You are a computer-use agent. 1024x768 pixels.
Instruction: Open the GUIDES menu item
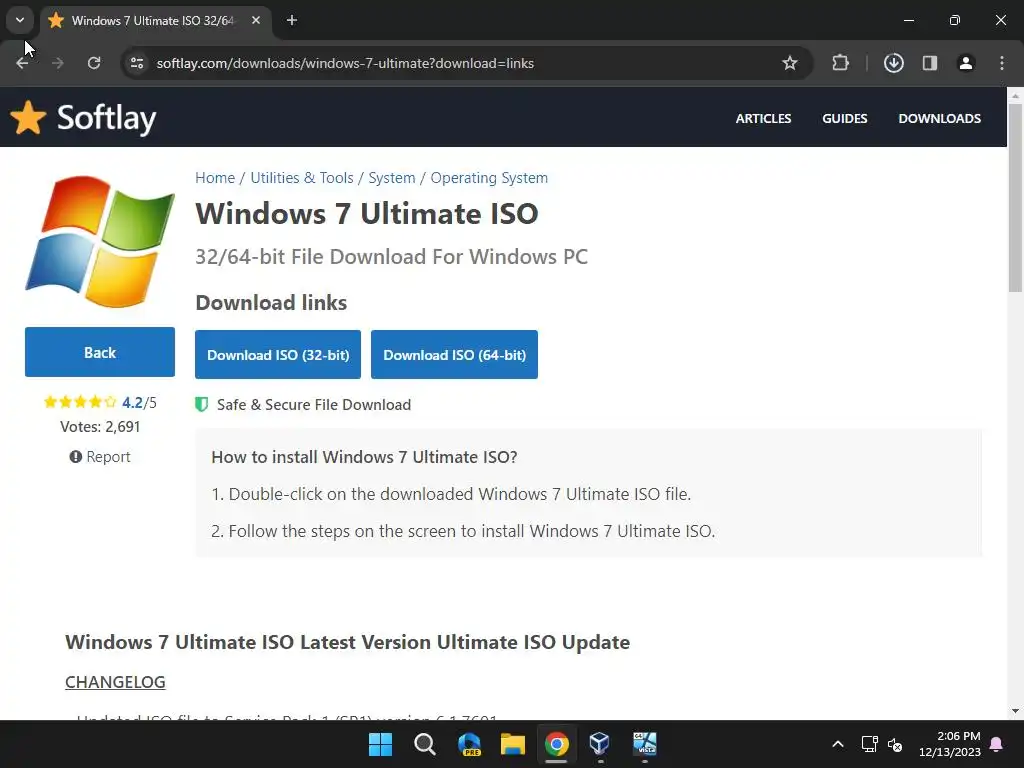click(844, 118)
